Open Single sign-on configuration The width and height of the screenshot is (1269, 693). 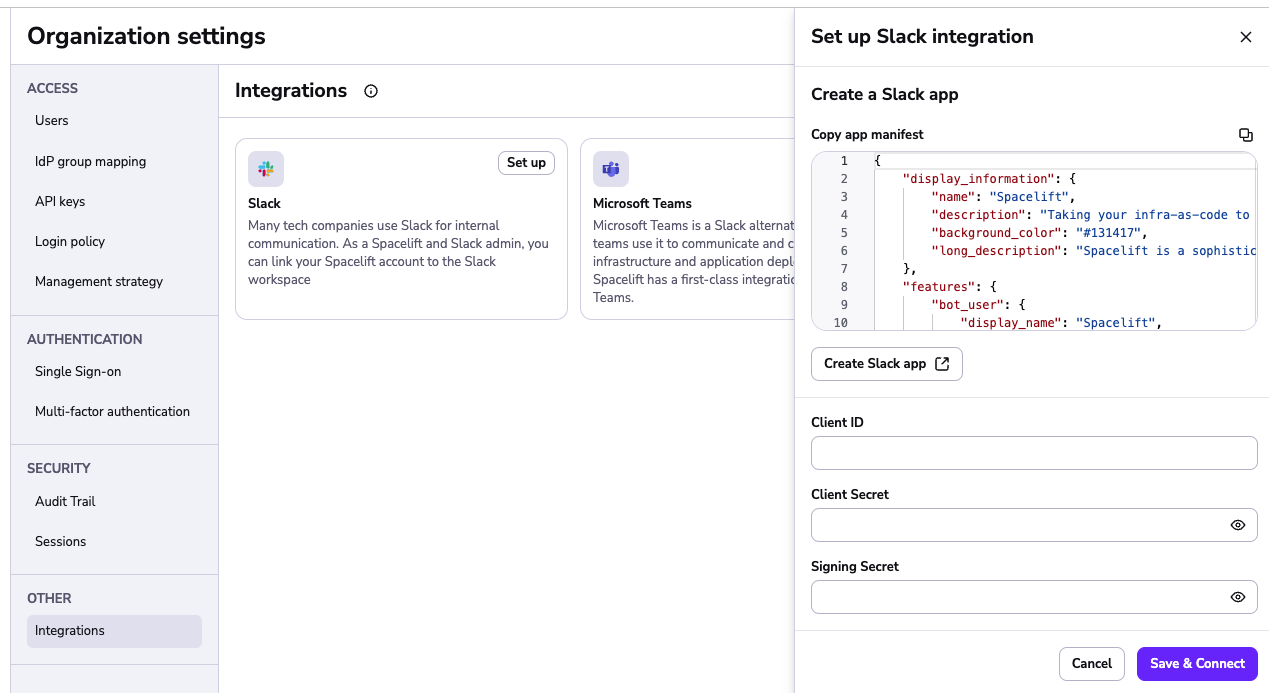(x=78, y=371)
